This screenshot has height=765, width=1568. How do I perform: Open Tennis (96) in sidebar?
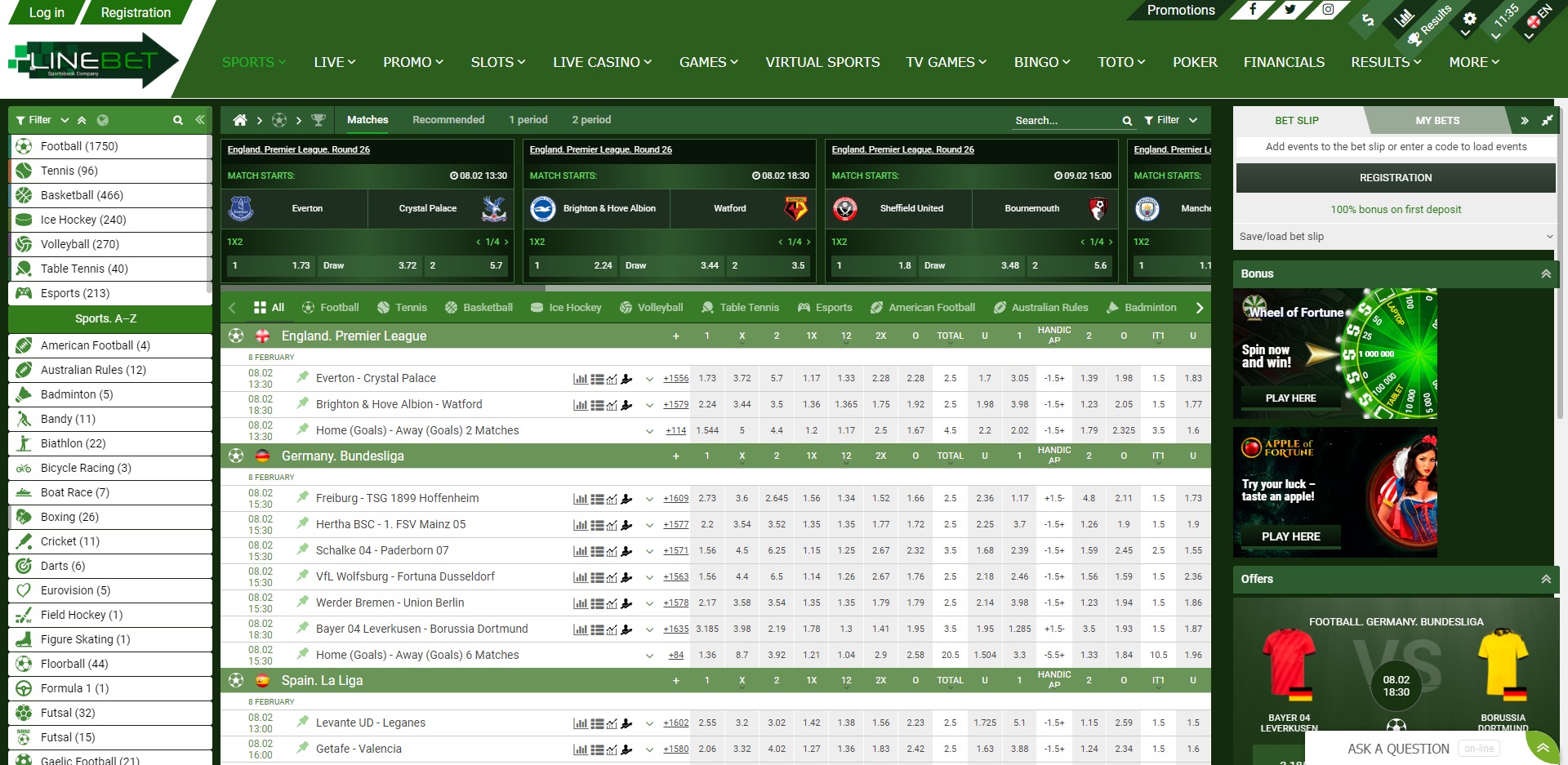click(x=110, y=171)
